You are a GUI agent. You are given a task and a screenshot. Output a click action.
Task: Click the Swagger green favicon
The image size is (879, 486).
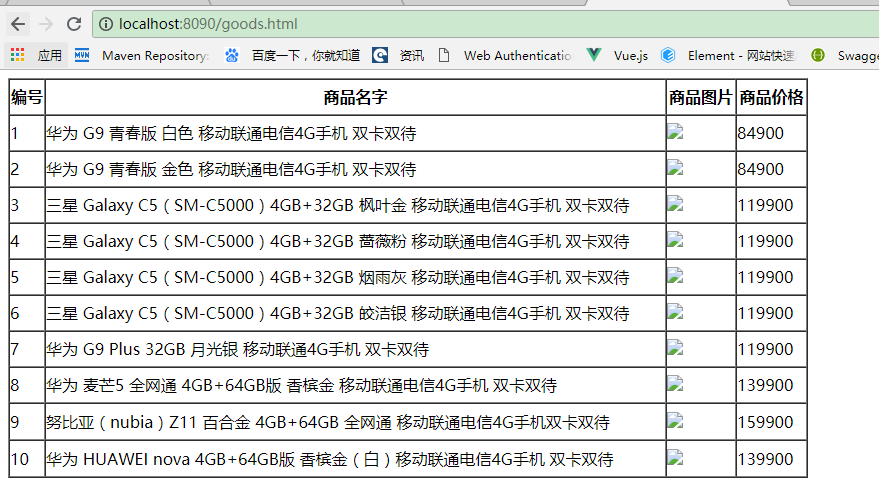(818, 55)
